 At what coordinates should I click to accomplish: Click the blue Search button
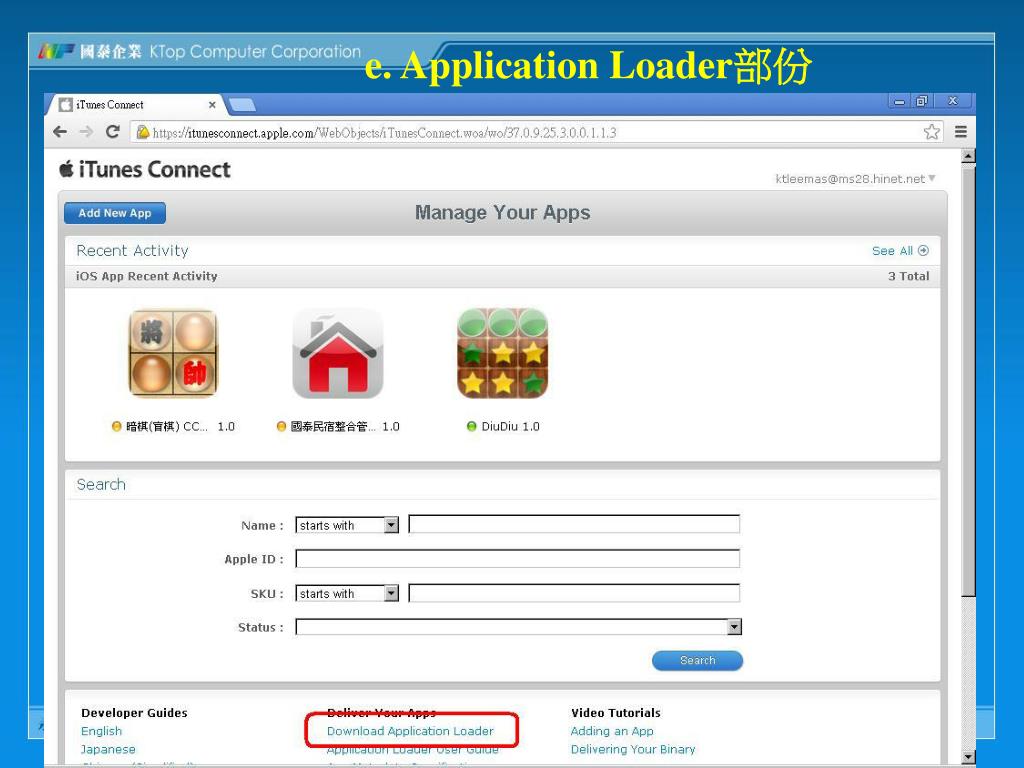click(697, 660)
